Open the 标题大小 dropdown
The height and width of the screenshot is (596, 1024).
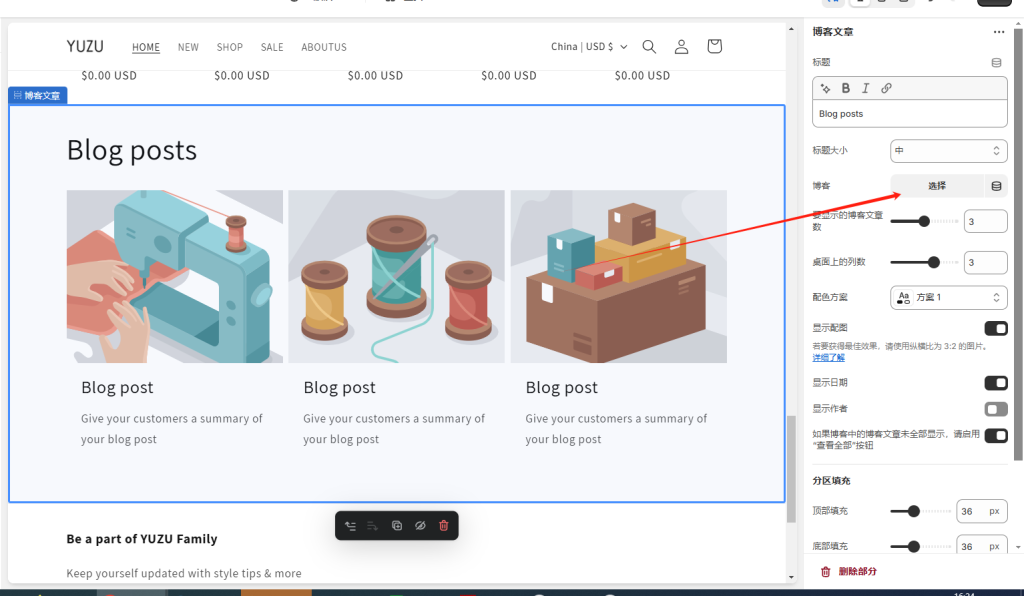(x=948, y=151)
